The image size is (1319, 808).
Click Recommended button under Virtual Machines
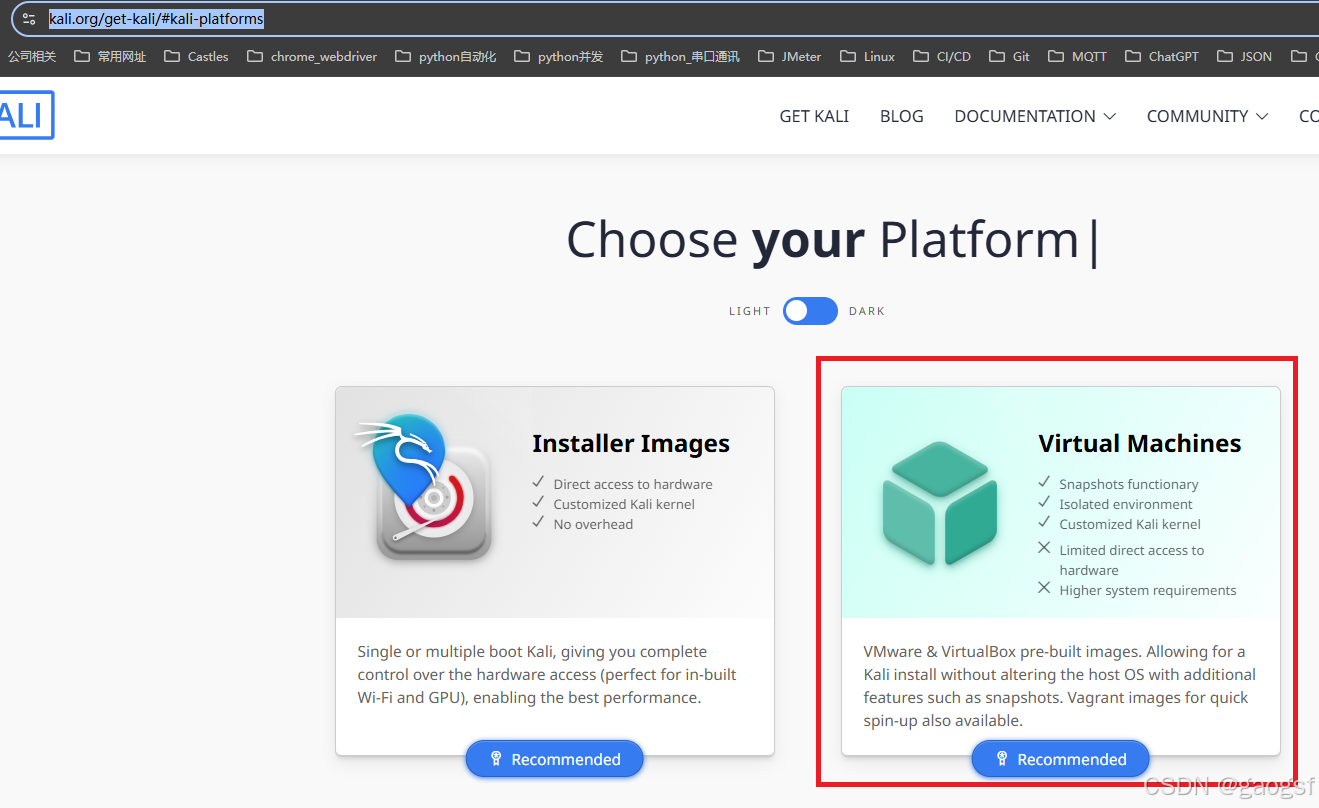pyautogui.click(x=1061, y=759)
